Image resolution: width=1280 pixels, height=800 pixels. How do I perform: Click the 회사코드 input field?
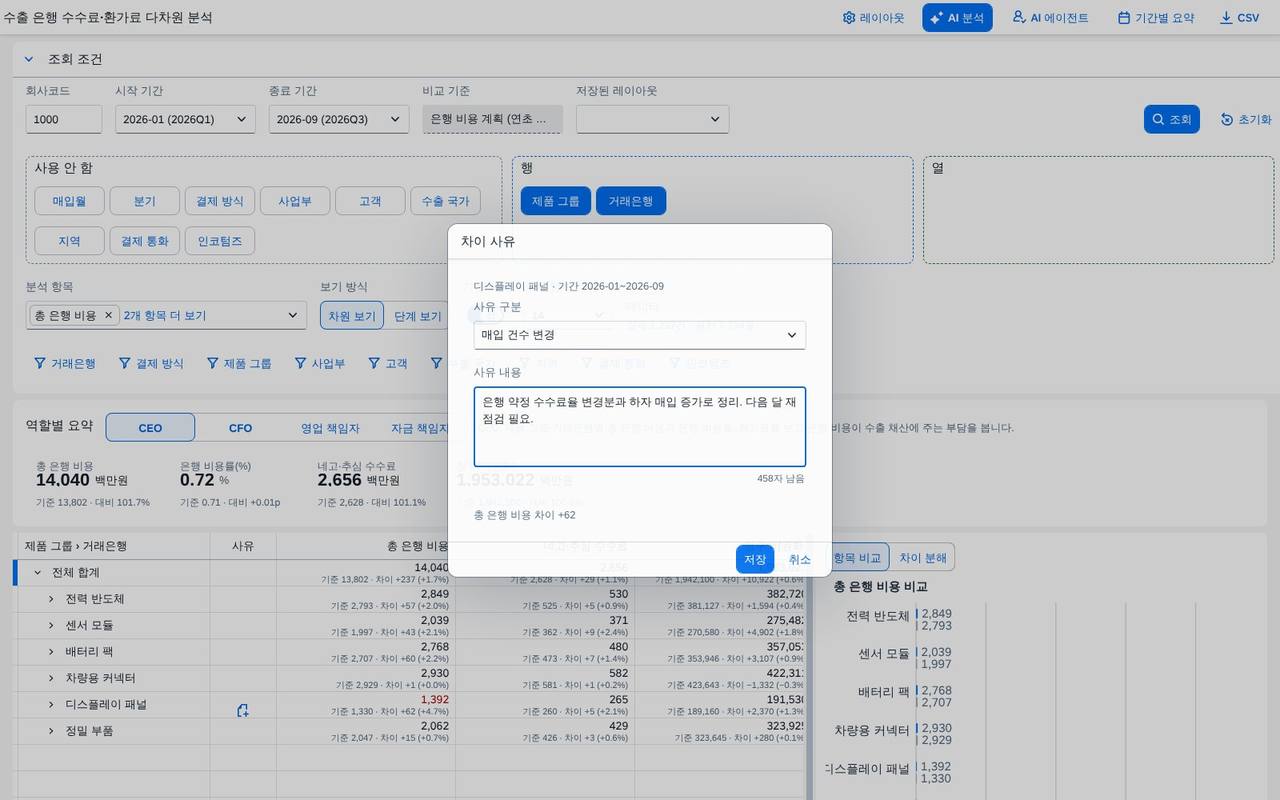(64, 119)
